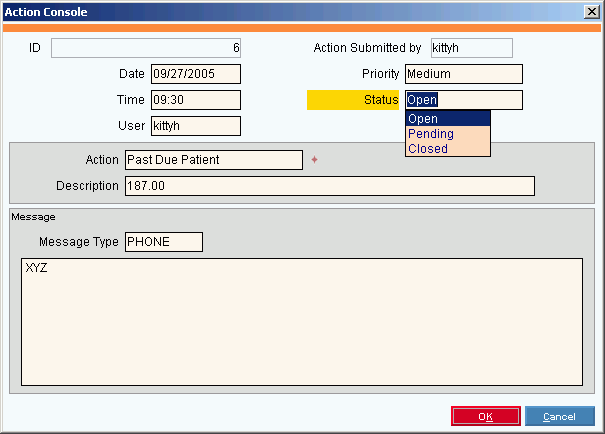Click the Status combo box field

[463, 99]
